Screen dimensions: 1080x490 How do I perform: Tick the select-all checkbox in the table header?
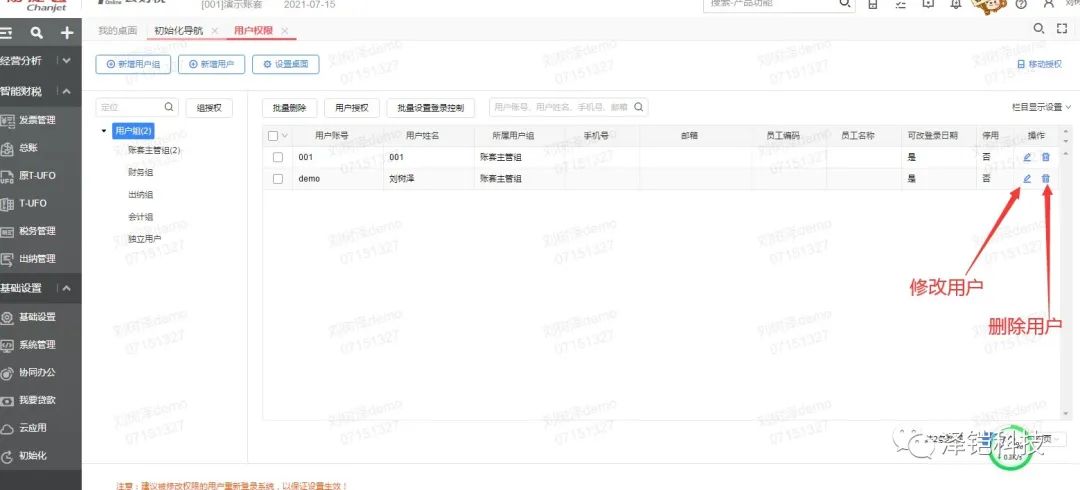pos(273,136)
